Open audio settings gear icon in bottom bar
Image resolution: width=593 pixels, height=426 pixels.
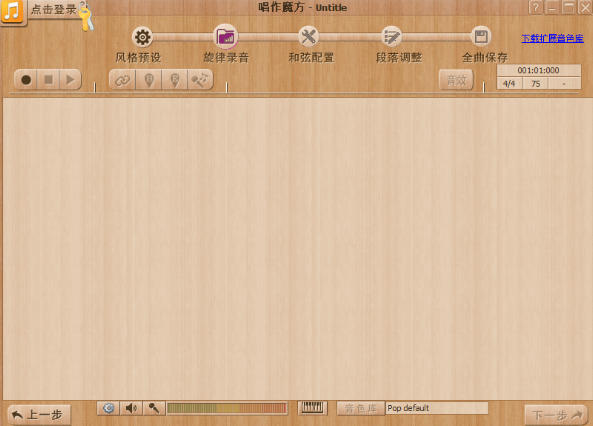(109, 408)
